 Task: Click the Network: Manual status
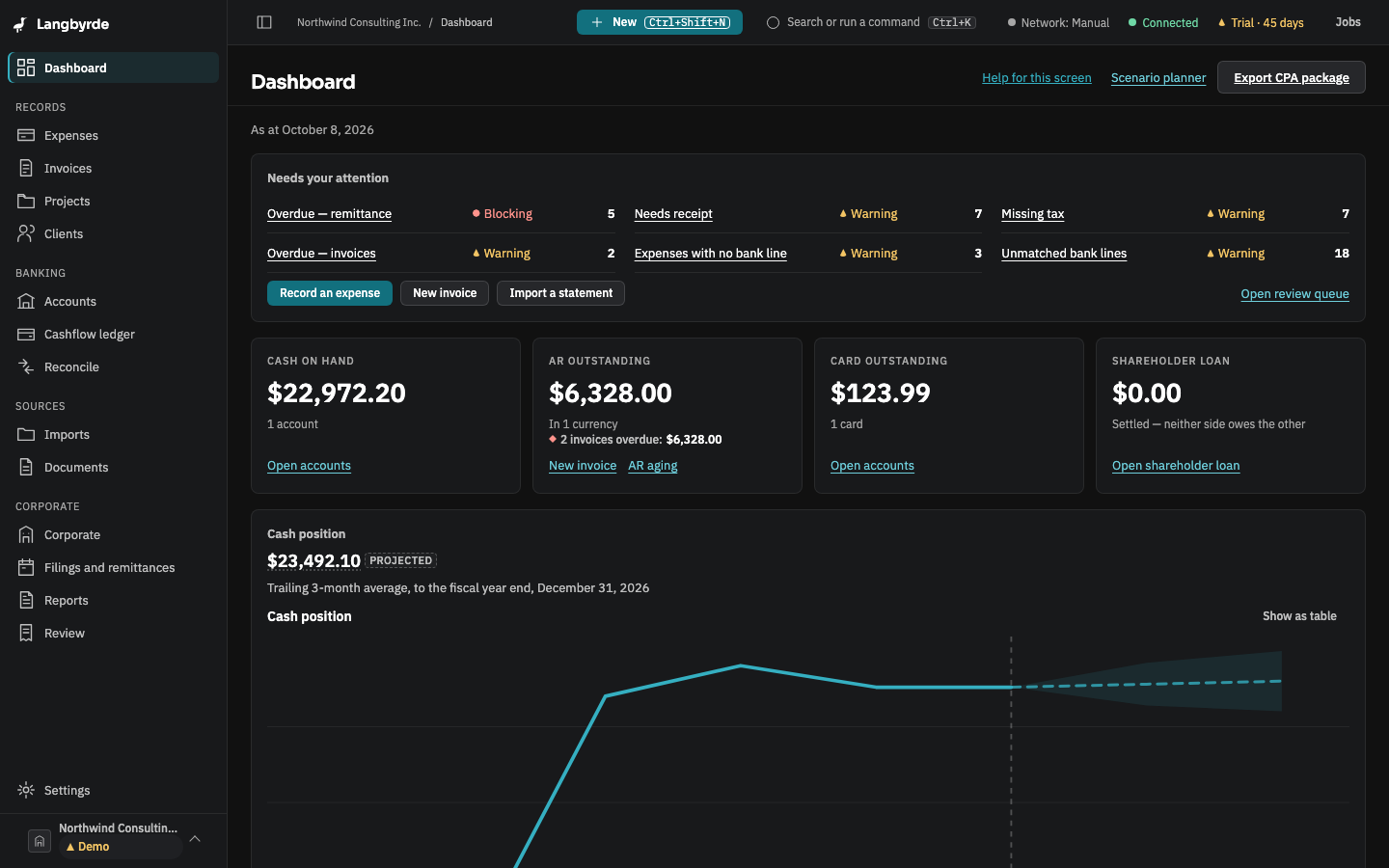[1058, 22]
